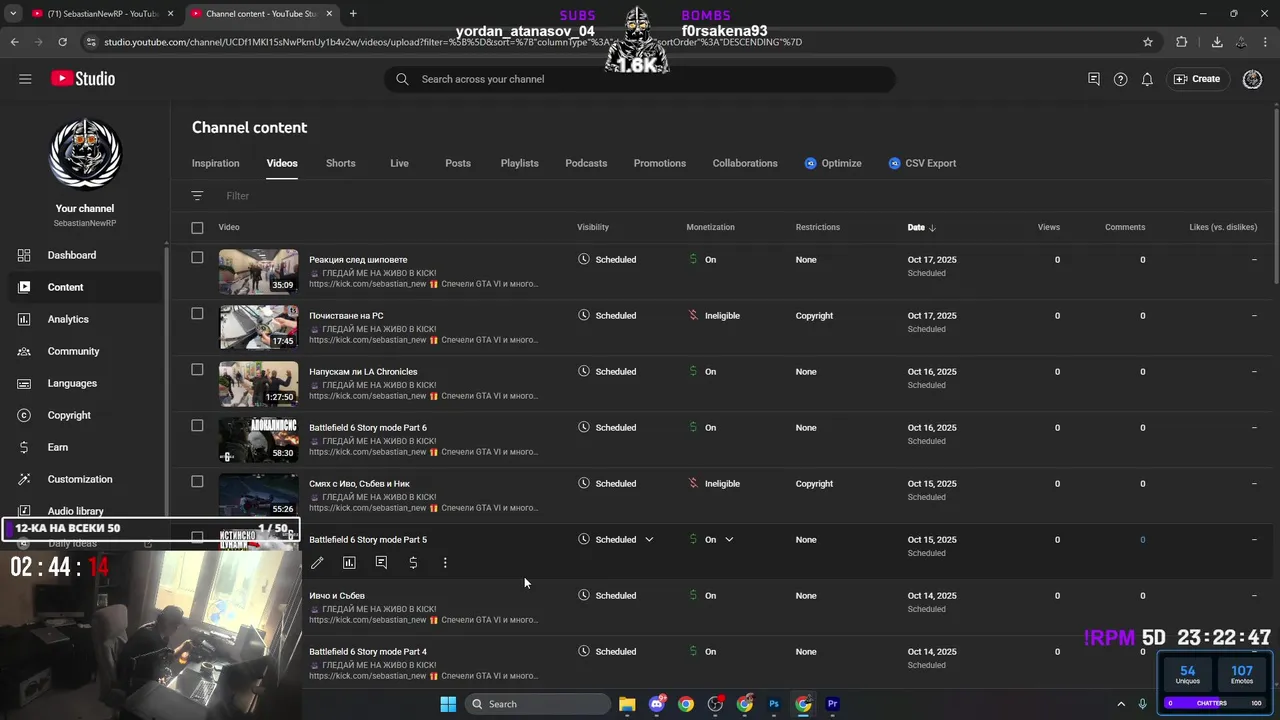Select checkbox for Почистване на PC
Viewport: 1280px width, 720px height.
pyautogui.click(x=197, y=314)
